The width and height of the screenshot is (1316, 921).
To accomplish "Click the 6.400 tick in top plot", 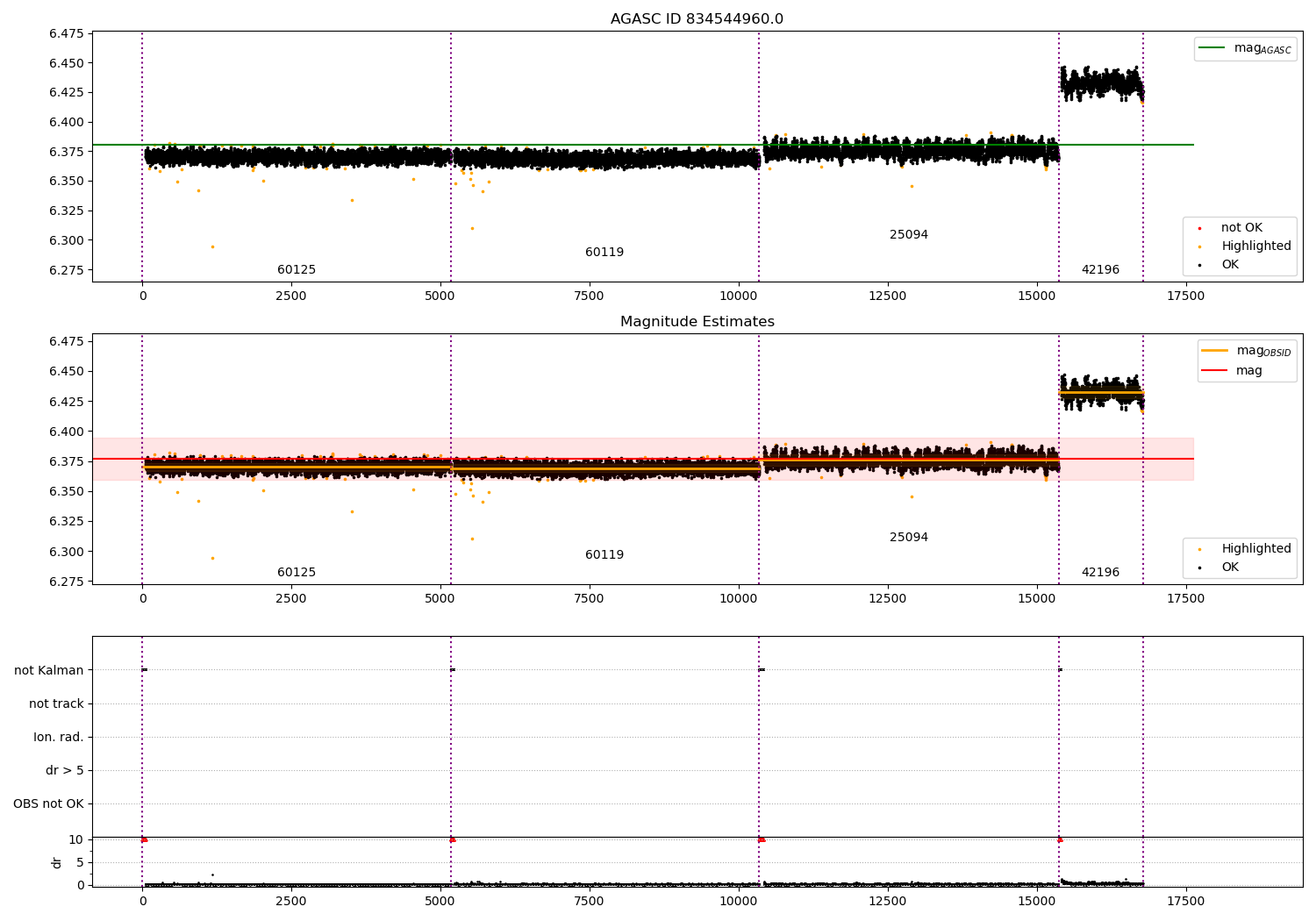I will (x=67, y=123).
